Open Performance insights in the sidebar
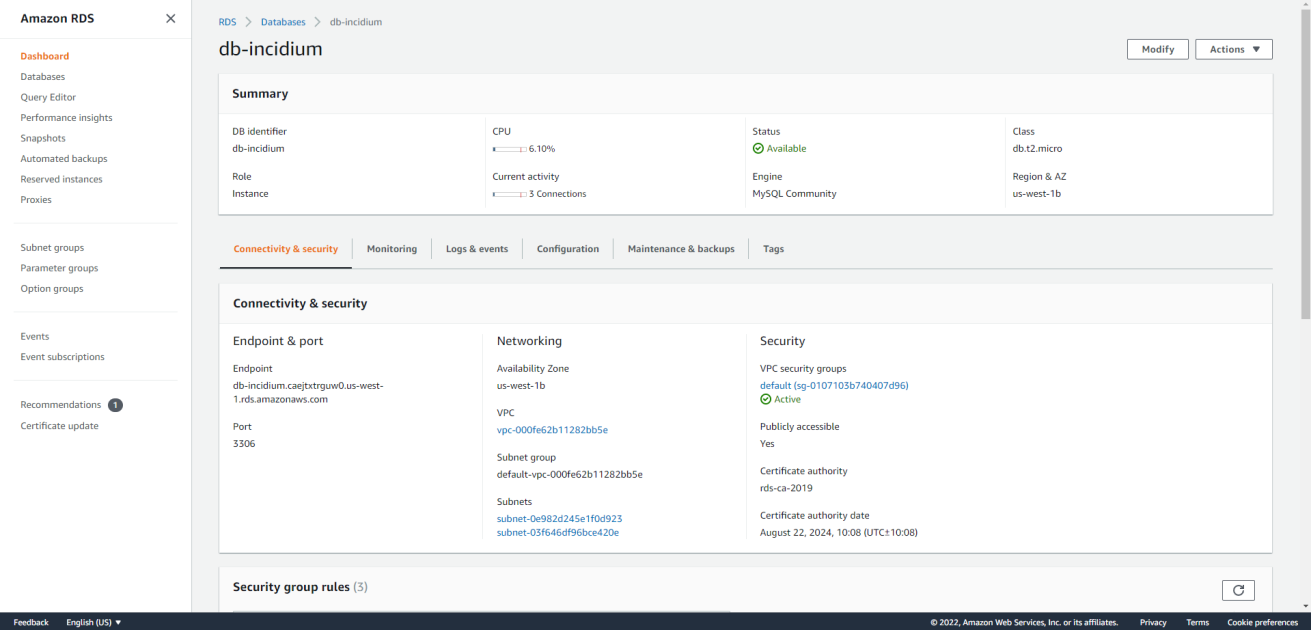This screenshot has width=1311, height=630. pyautogui.click(x=67, y=118)
